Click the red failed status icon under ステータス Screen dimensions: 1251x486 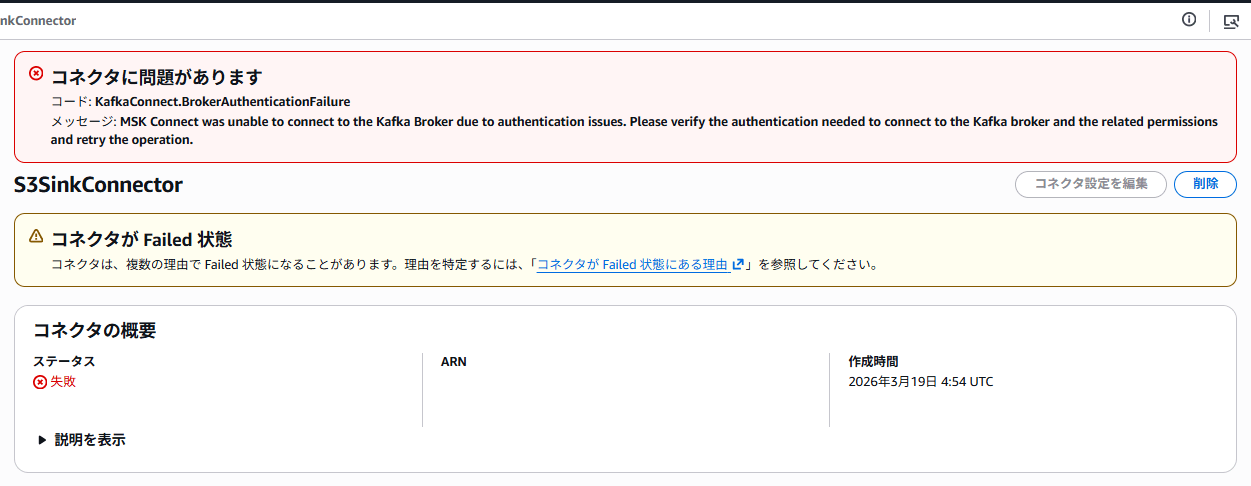pos(40,382)
